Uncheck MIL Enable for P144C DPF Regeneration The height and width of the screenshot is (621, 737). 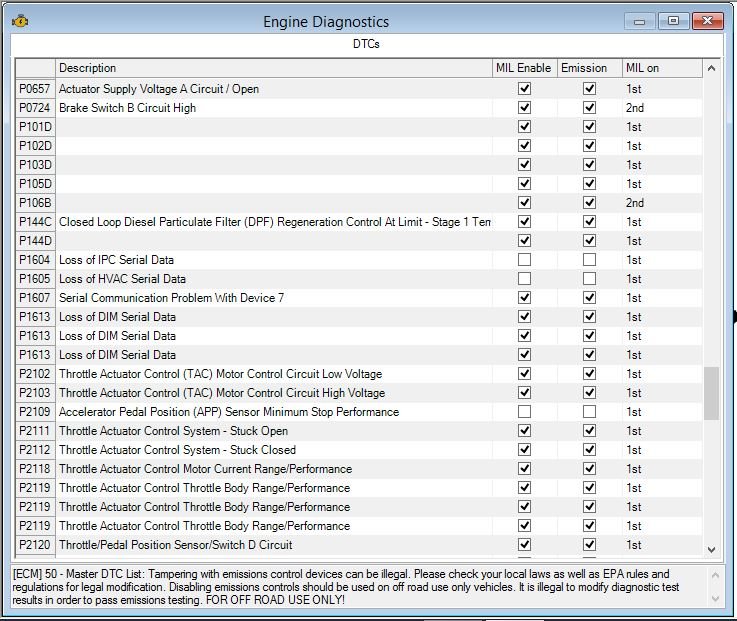point(524,222)
